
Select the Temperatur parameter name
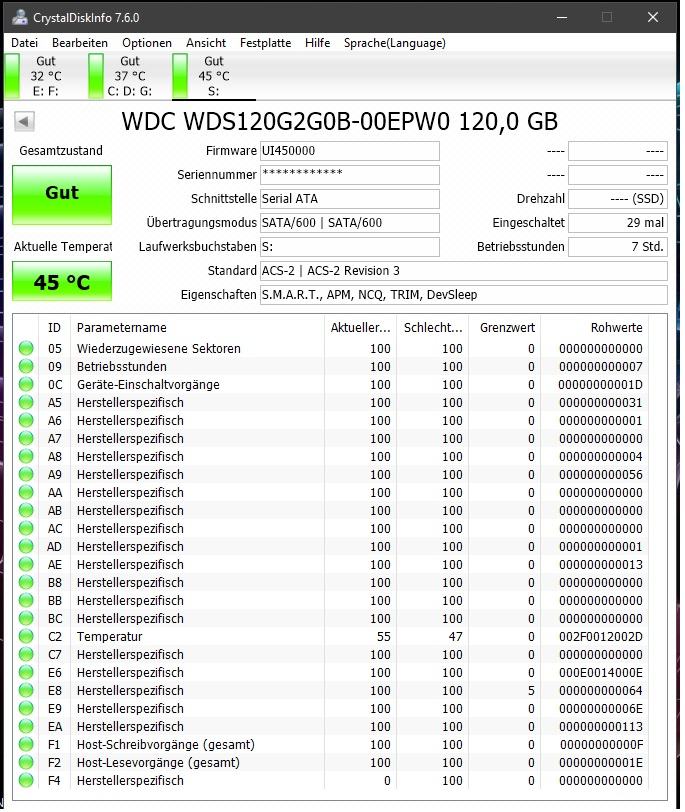tap(109, 636)
